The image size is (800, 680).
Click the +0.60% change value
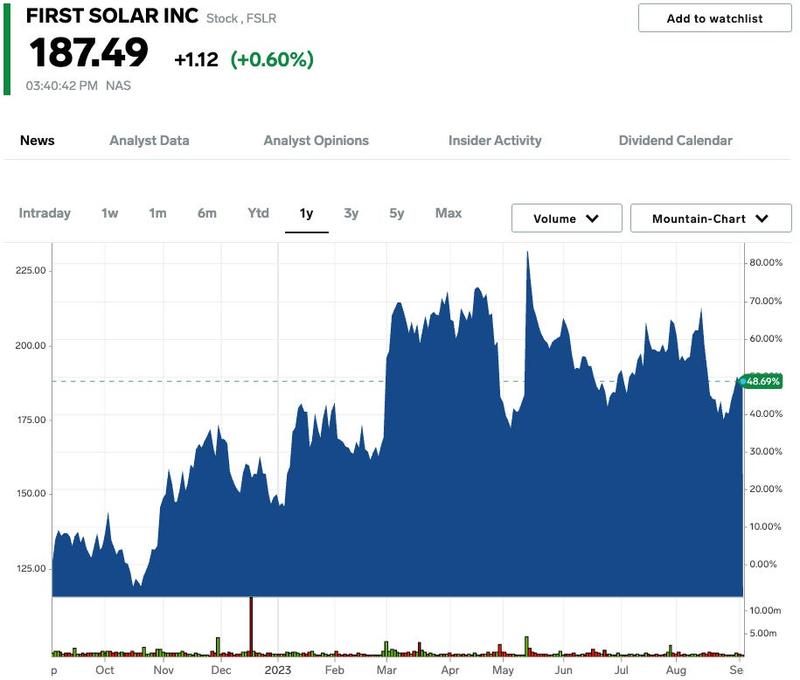point(272,60)
